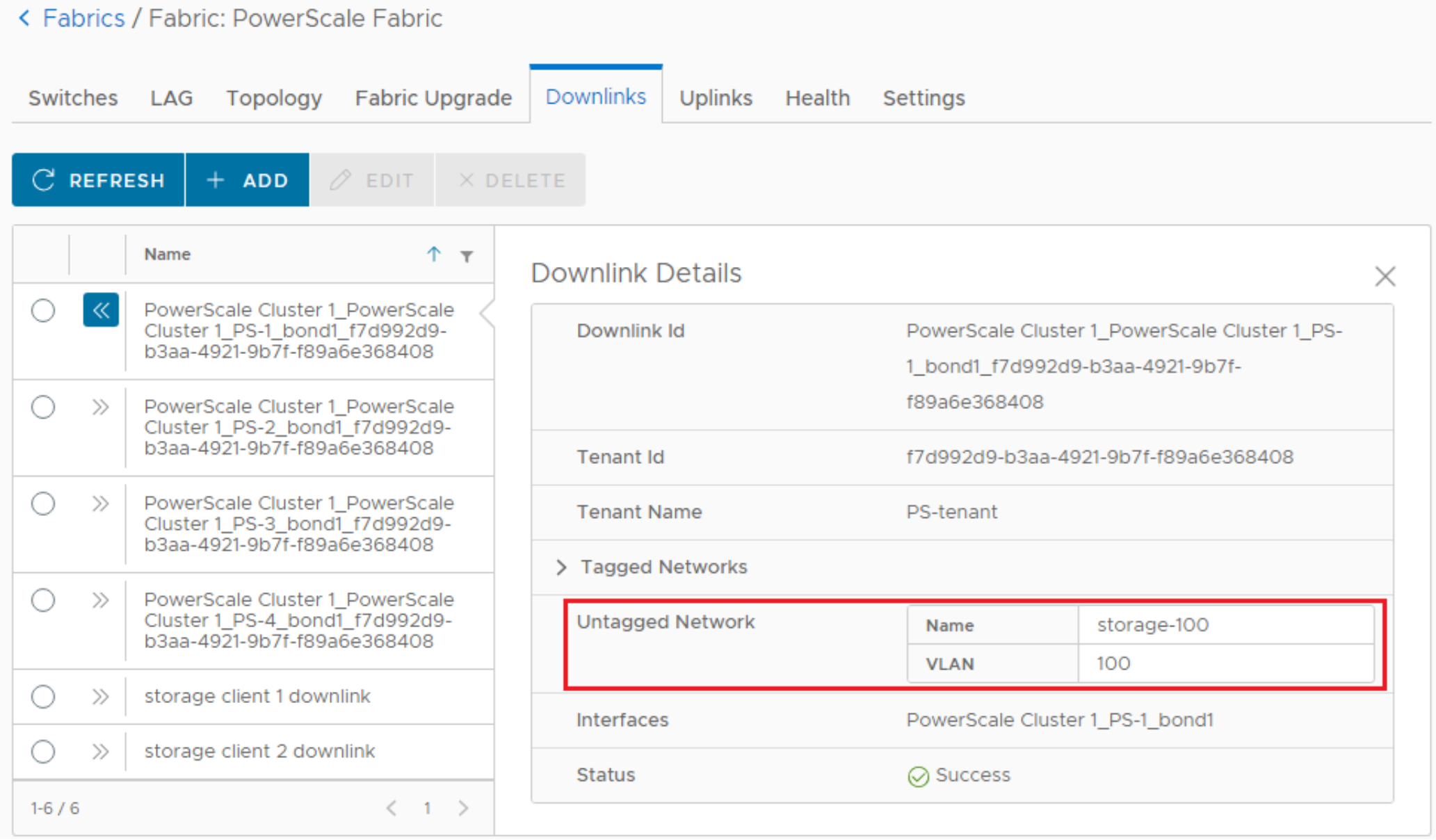1436x840 pixels.
Task: Click the Success status check icon
Action: (x=918, y=776)
